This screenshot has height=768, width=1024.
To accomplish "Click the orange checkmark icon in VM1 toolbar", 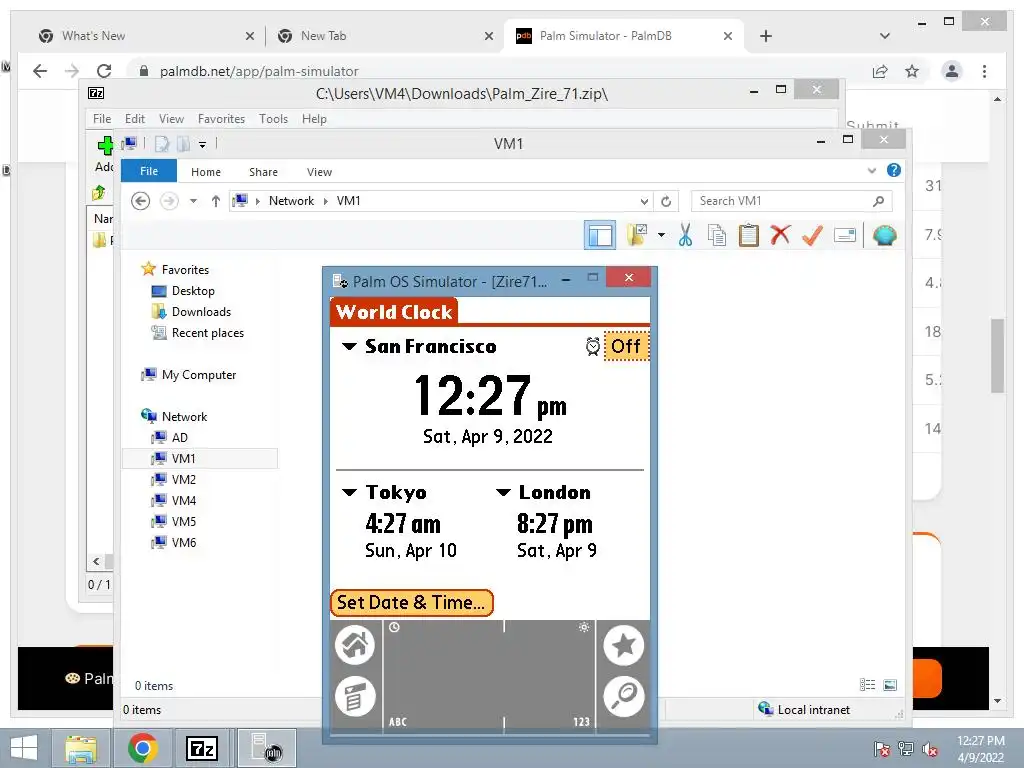I will pyautogui.click(x=812, y=235).
